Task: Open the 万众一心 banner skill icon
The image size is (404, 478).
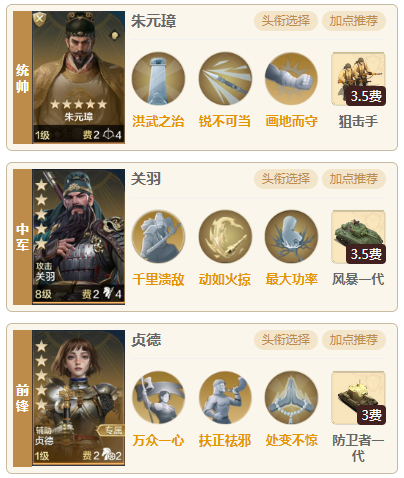Action: [158, 397]
